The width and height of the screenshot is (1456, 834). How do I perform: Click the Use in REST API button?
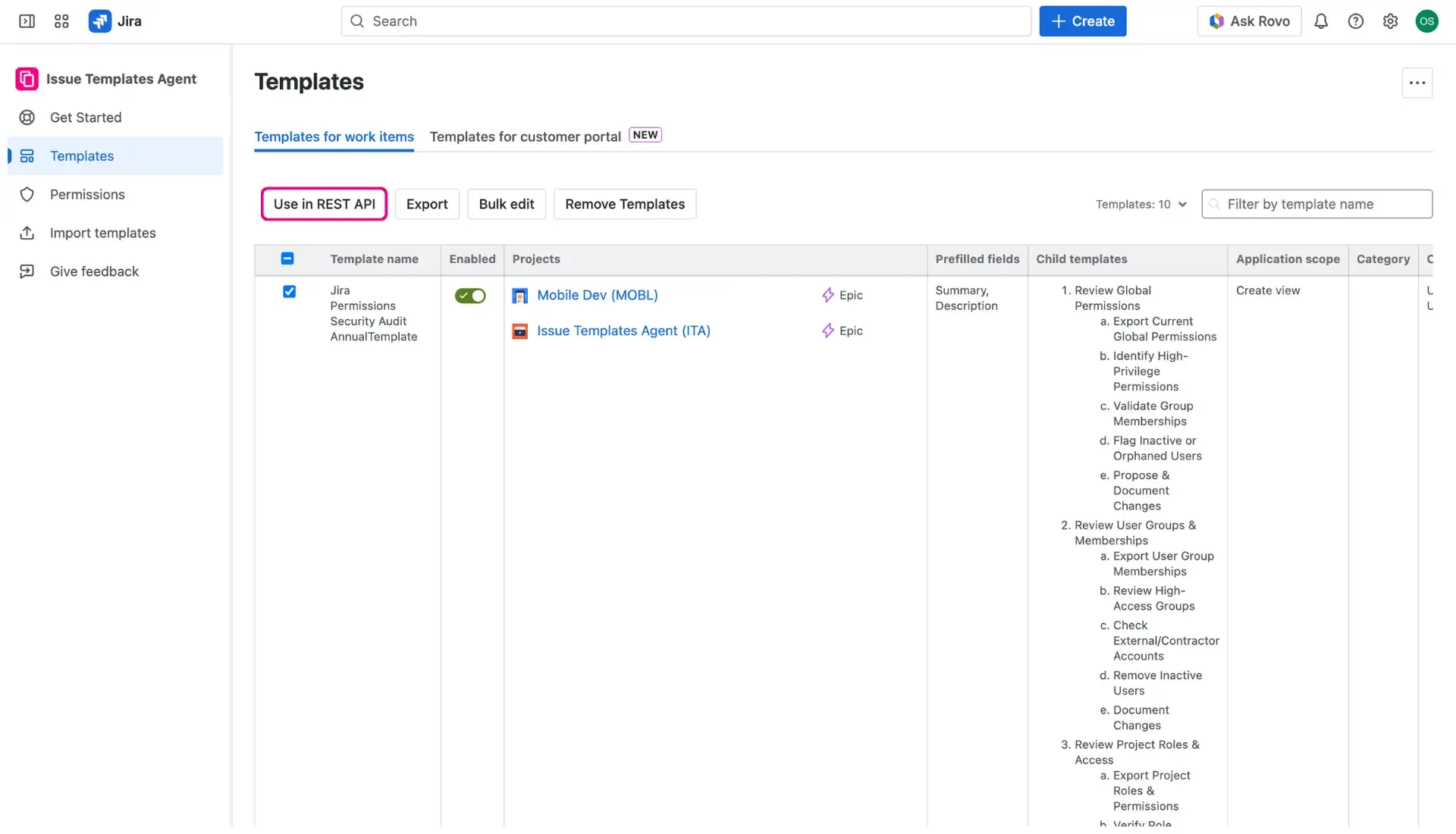[324, 204]
